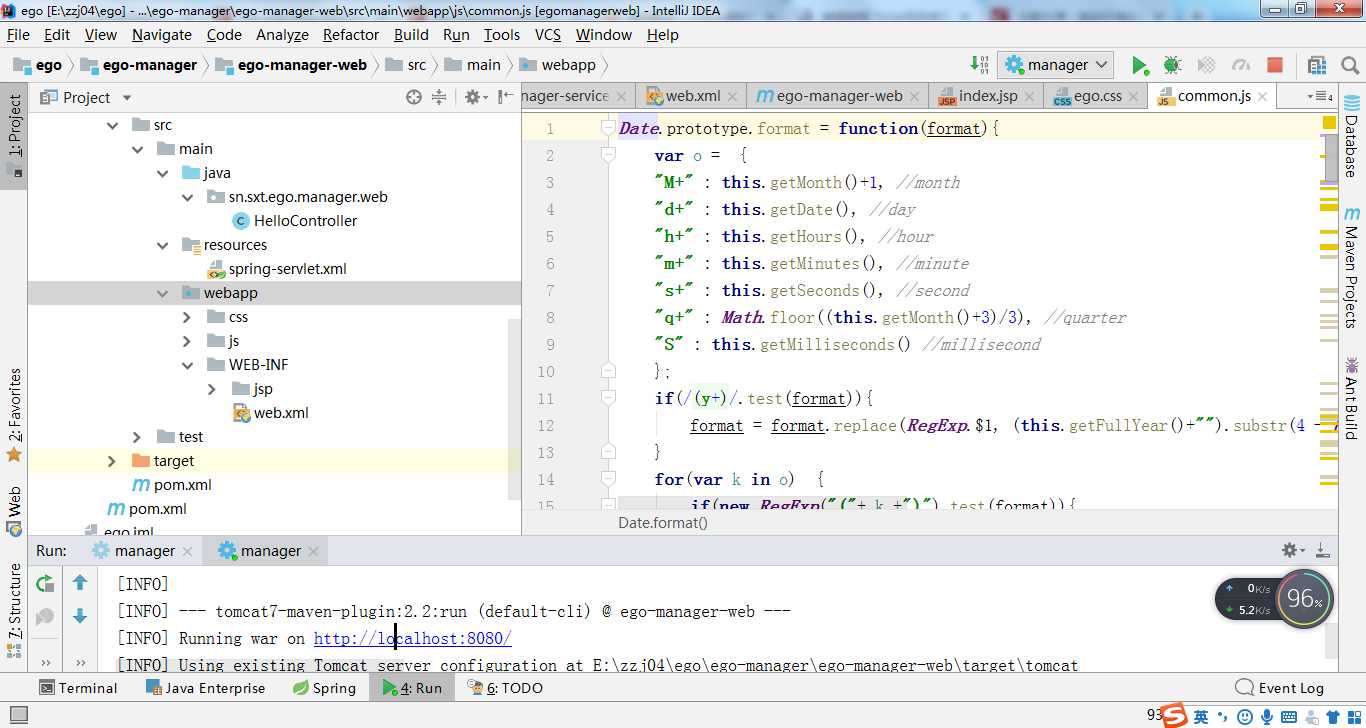
Task: Switch to index.jsp editor tab
Action: (987, 96)
